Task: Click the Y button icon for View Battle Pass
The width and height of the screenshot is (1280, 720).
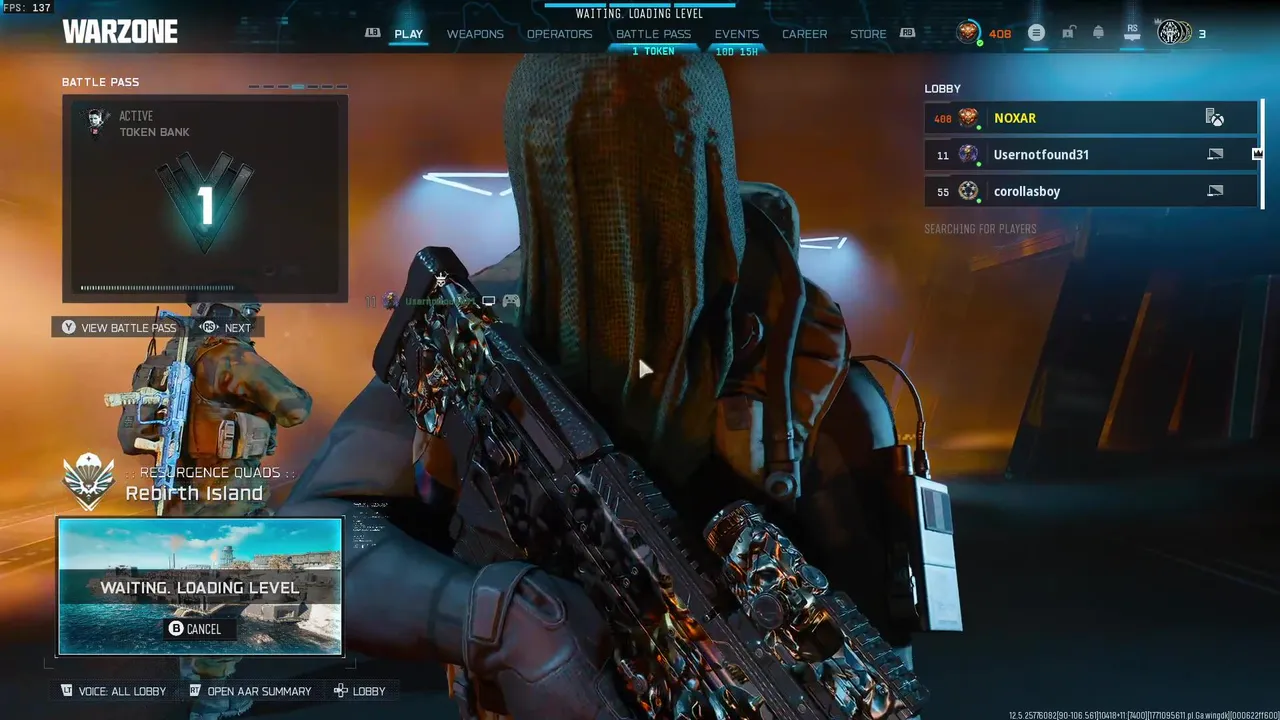Action: [68, 328]
